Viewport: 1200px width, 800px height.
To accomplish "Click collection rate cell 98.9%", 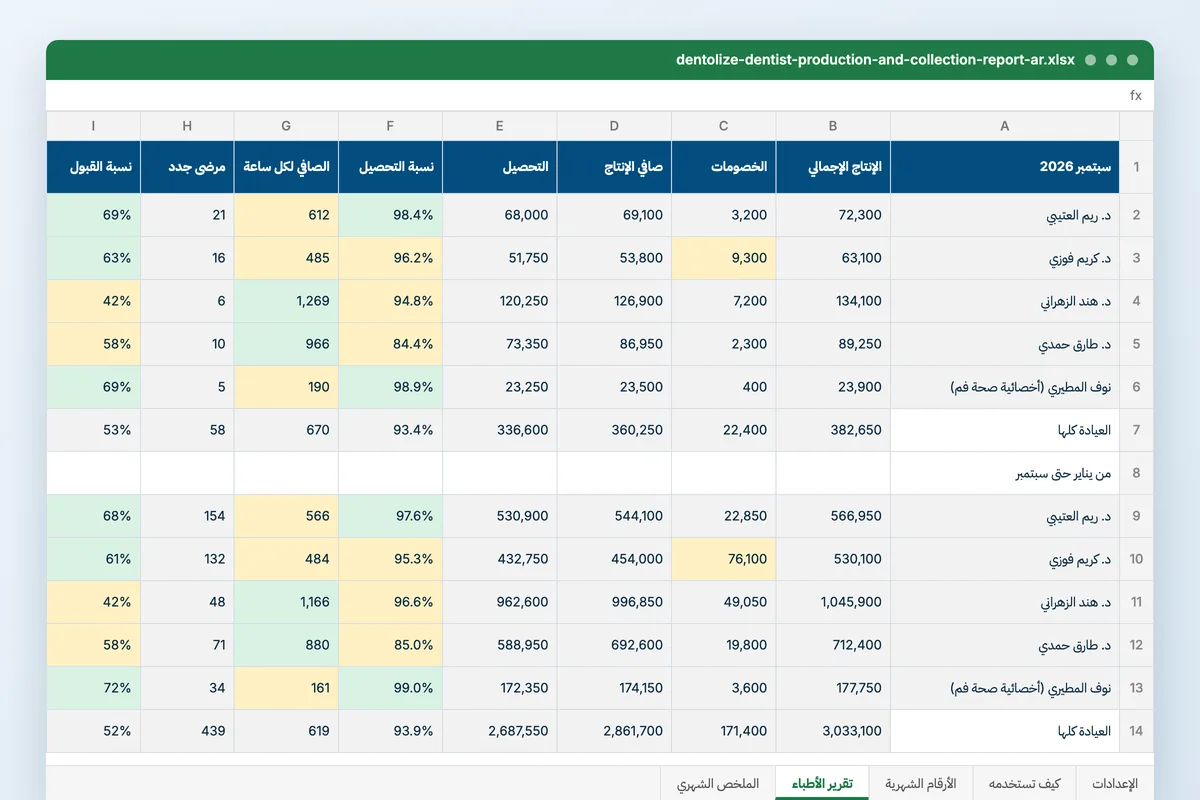I will click(390, 387).
